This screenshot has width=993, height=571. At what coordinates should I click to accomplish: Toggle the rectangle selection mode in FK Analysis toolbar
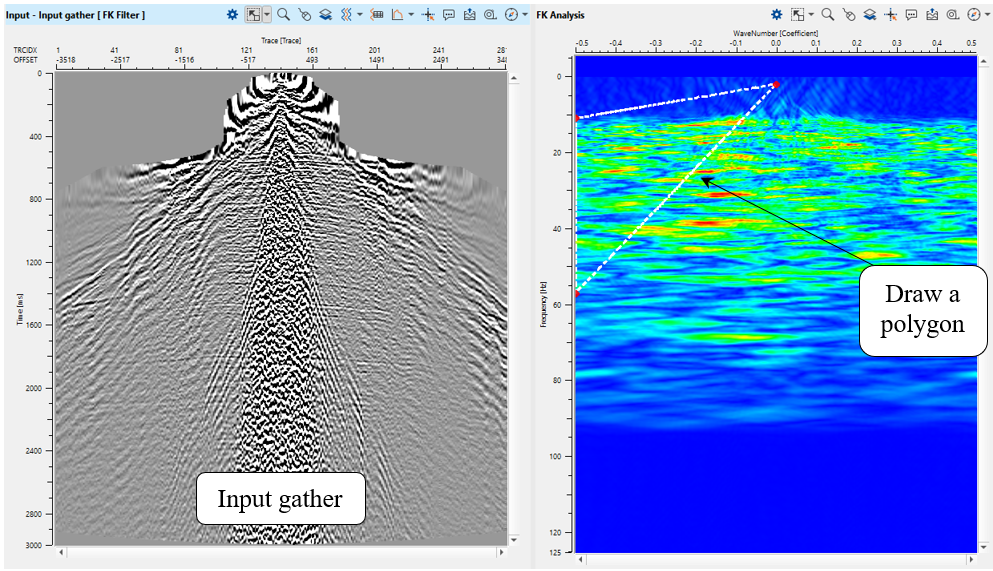click(x=798, y=15)
